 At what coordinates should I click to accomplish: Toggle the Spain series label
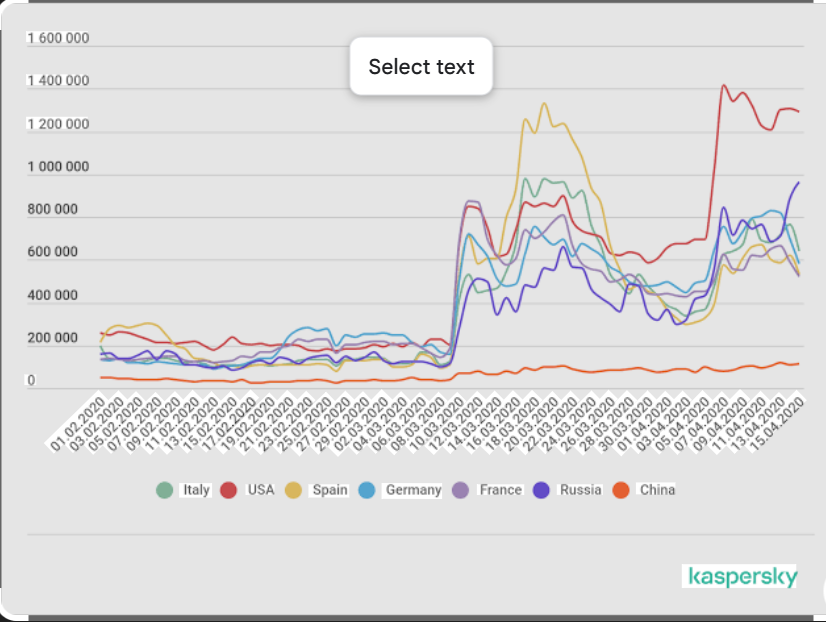pos(328,490)
